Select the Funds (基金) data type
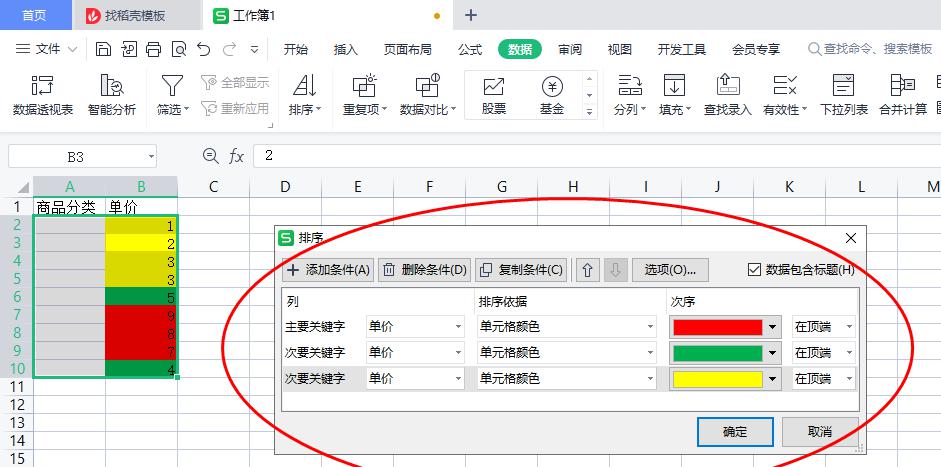Viewport: 941px width, 467px height. click(x=552, y=95)
